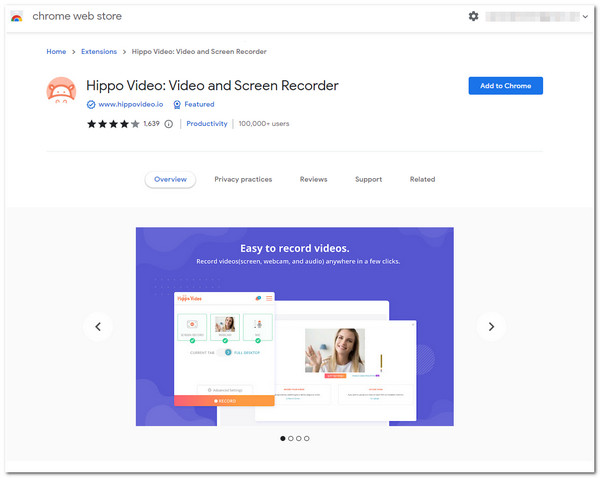
Task: Switch to Privacy practices tab
Action: (243, 179)
